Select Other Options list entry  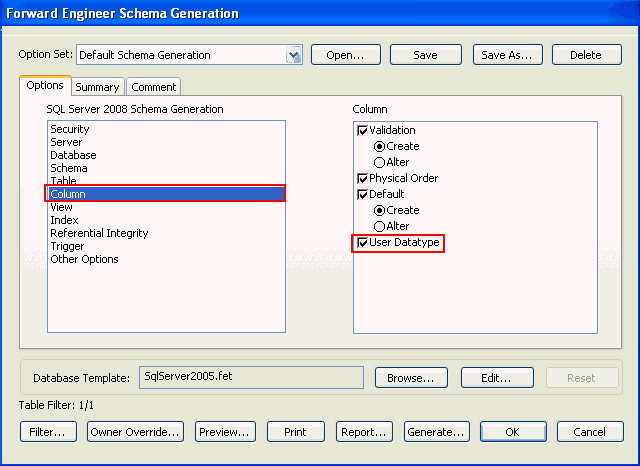[84, 259]
